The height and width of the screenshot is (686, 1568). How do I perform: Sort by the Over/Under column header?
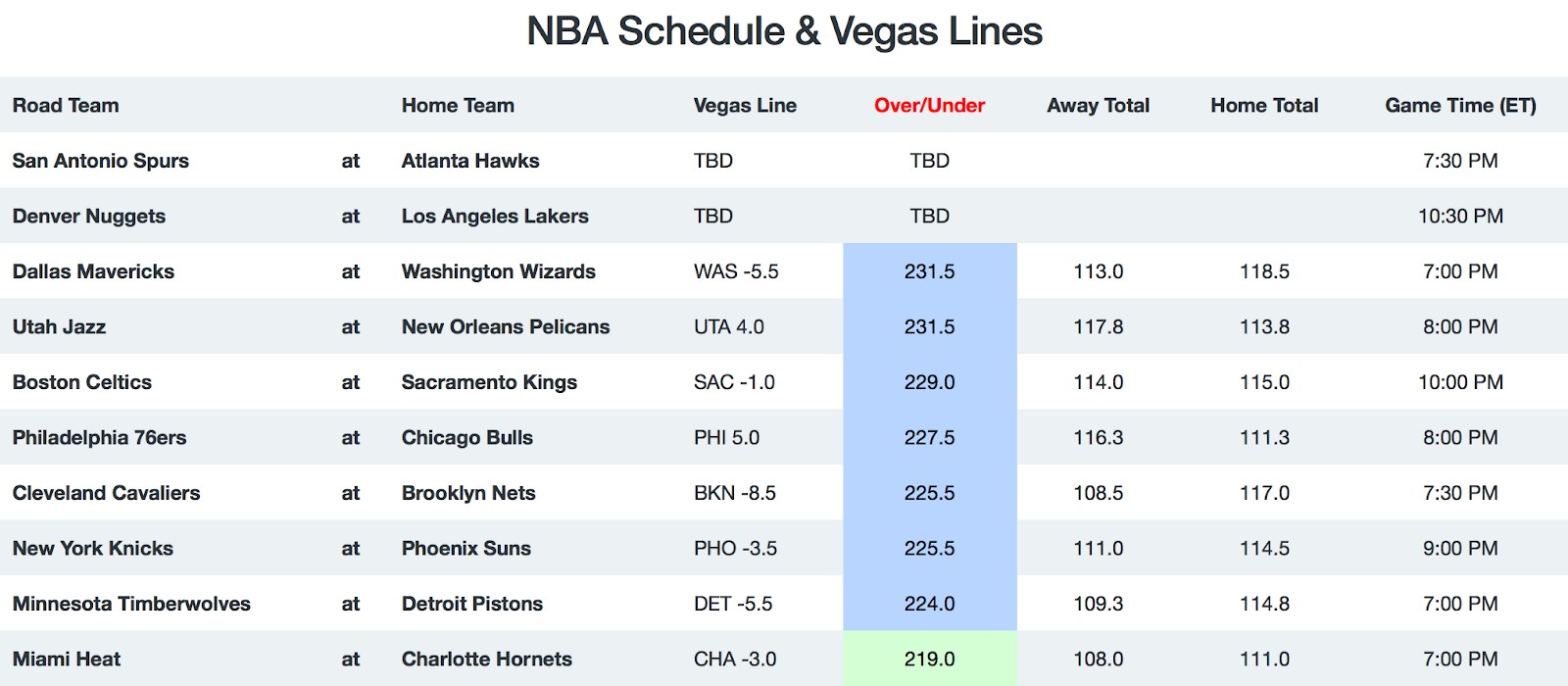pos(929,105)
